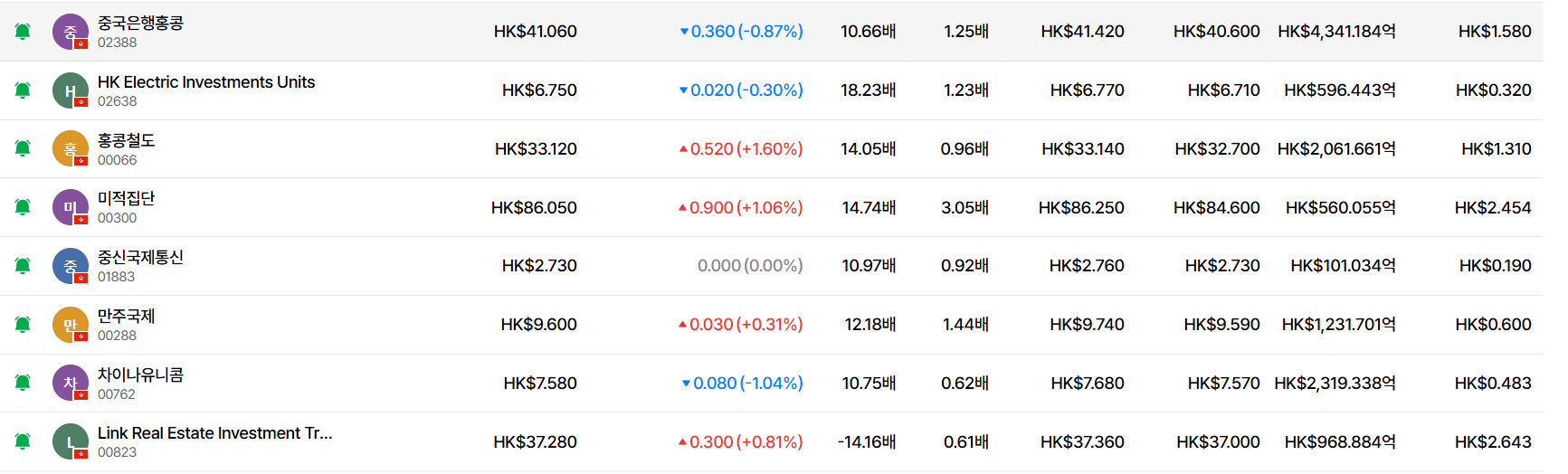1568x474 pixels.
Task: Click HK$2,319.338억 market cap cell
Action: [x=1335, y=384]
